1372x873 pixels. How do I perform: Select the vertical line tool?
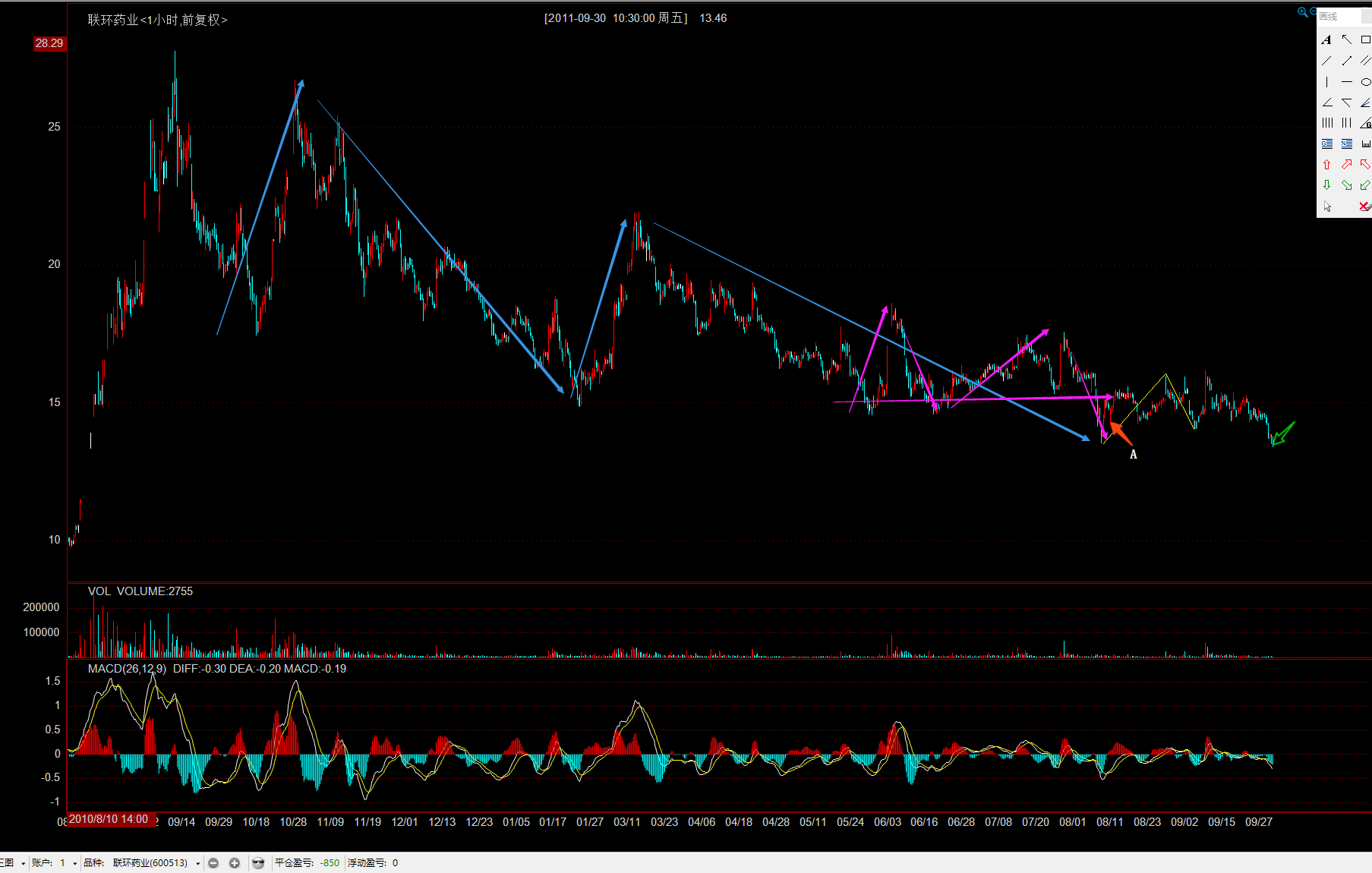click(1326, 82)
